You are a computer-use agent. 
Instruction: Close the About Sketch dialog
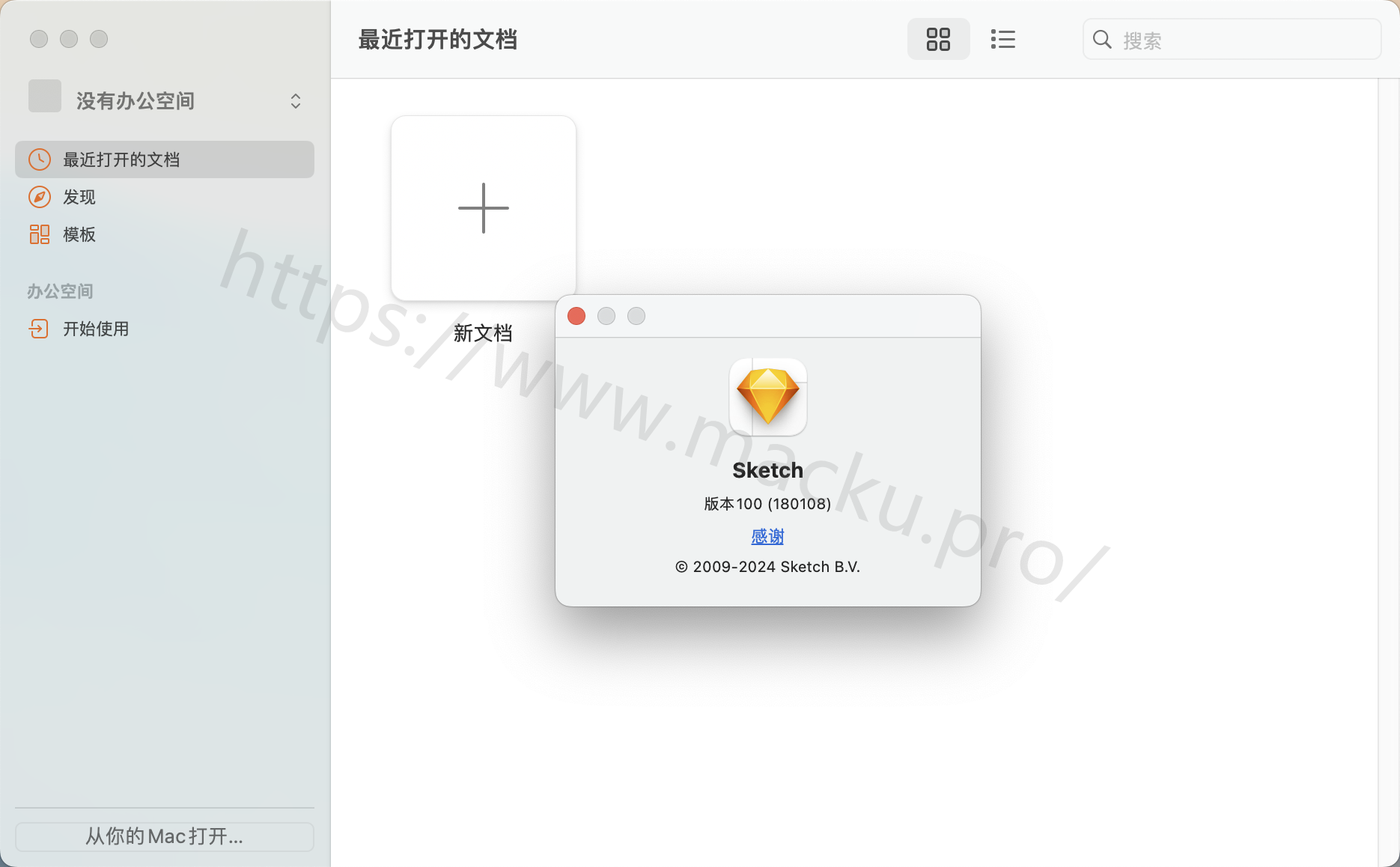point(576,316)
